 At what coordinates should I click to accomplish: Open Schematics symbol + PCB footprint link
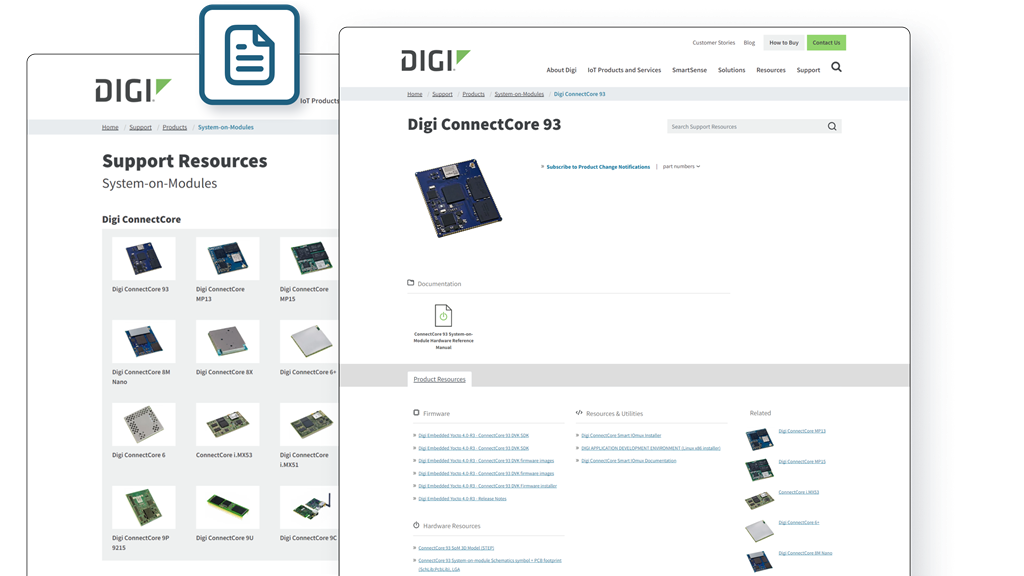(x=489, y=564)
